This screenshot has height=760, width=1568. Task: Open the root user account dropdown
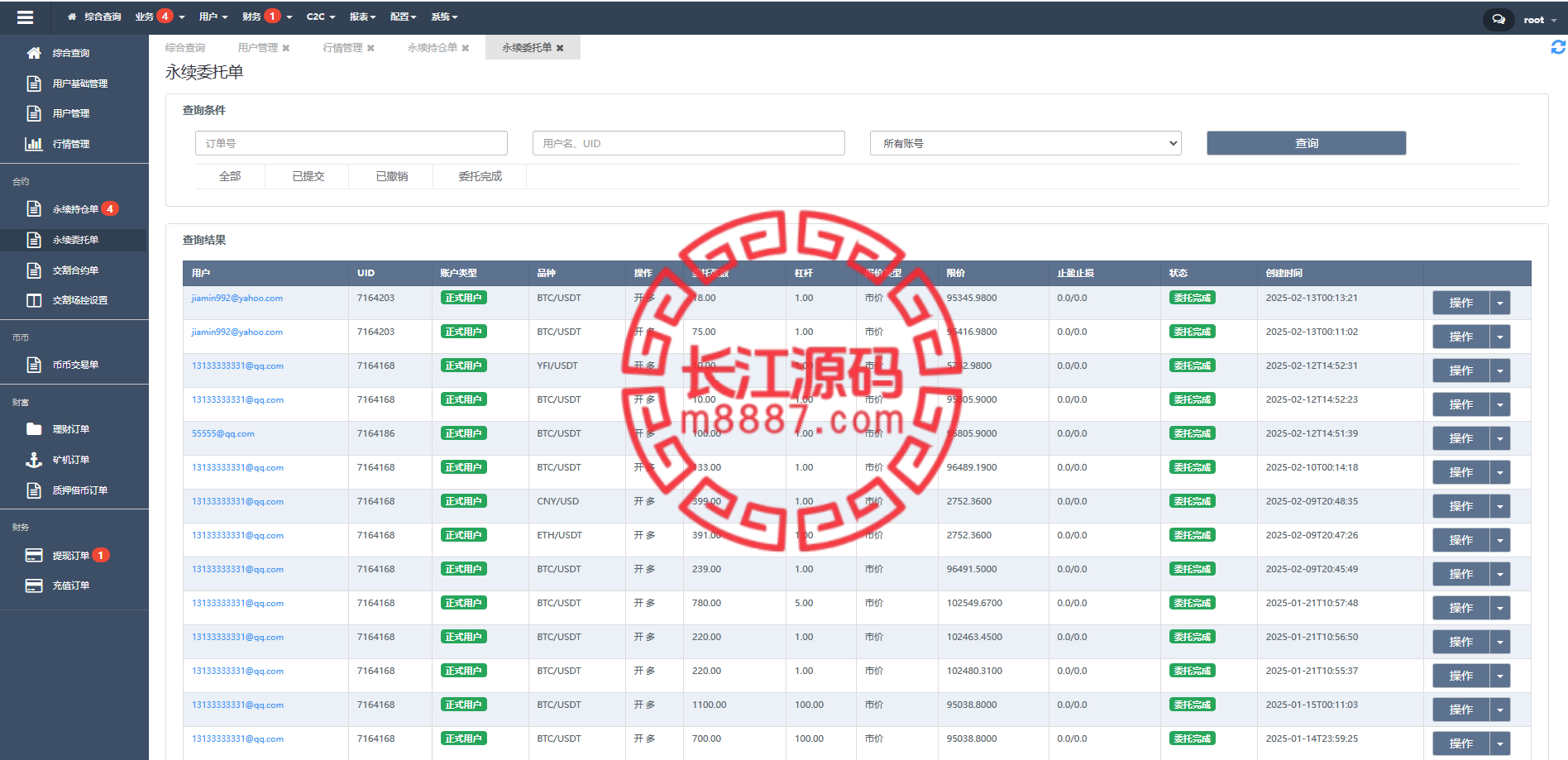pos(1540,20)
